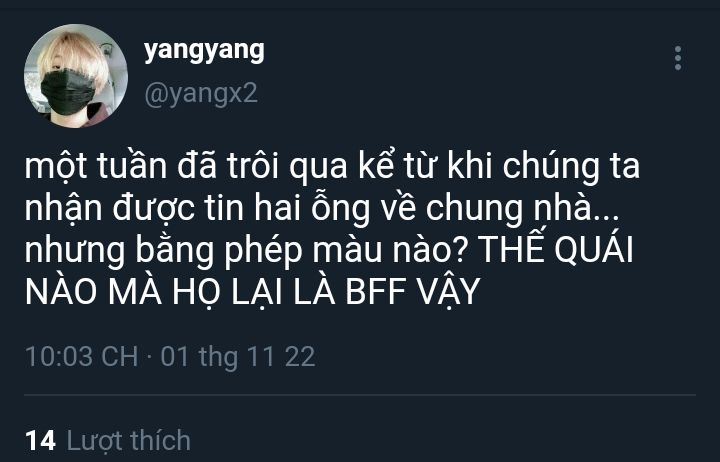The width and height of the screenshot is (720, 462).
Task: Click the black face mask in the avatar
Action: click(68, 92)
